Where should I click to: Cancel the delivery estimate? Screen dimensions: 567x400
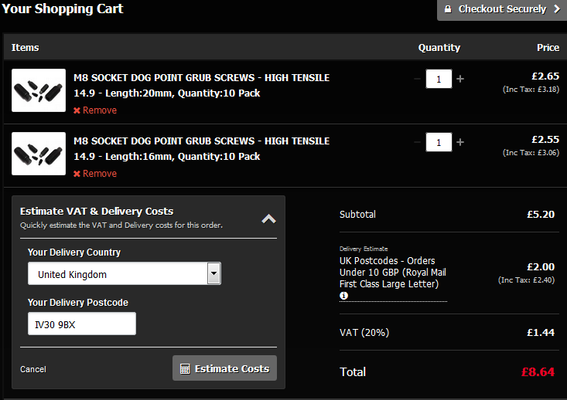[x=33, y=369]
